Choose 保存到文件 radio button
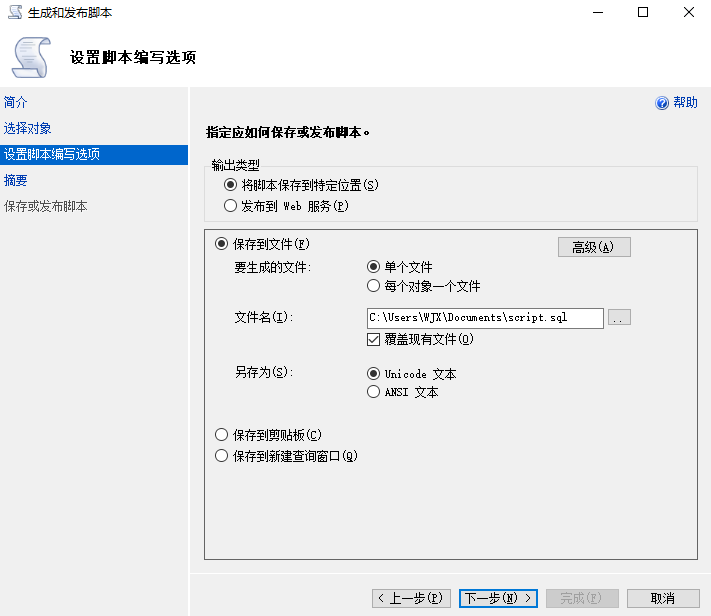Image resolution: width=711 pixels, height=616 pixels. (x=221, y=244)
